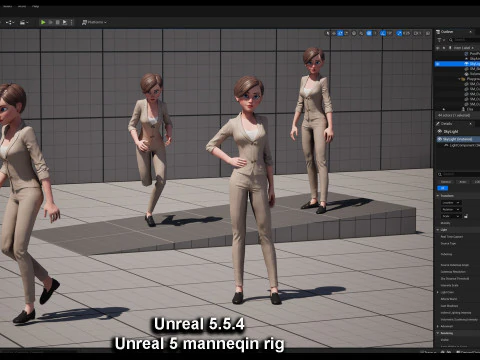Screen dimensions: 480x360
Task: Collapse the Playground folder in Outliner
Action: [459, 79]
